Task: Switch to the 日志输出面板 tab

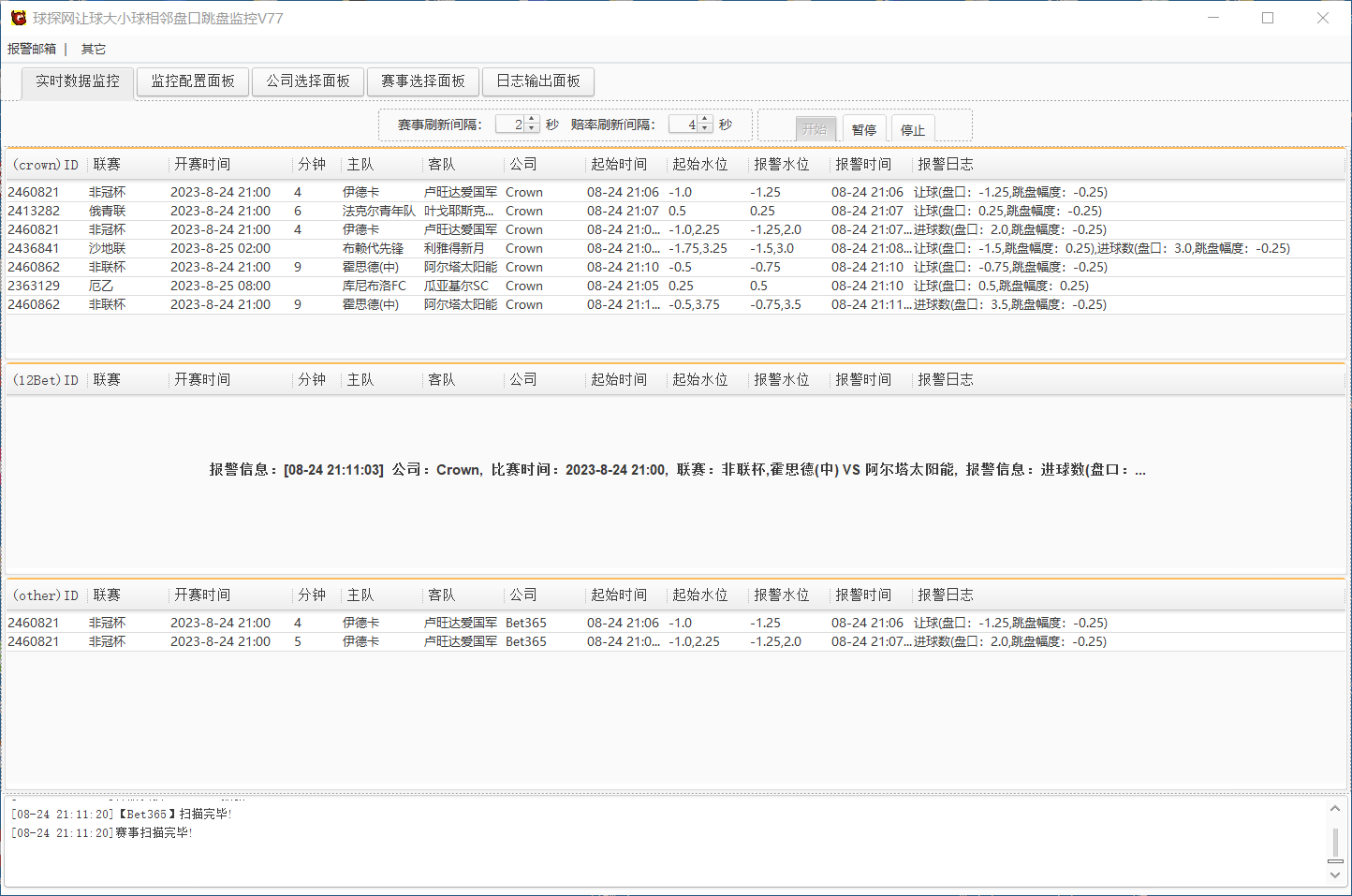Action: (x=538, y=81)
